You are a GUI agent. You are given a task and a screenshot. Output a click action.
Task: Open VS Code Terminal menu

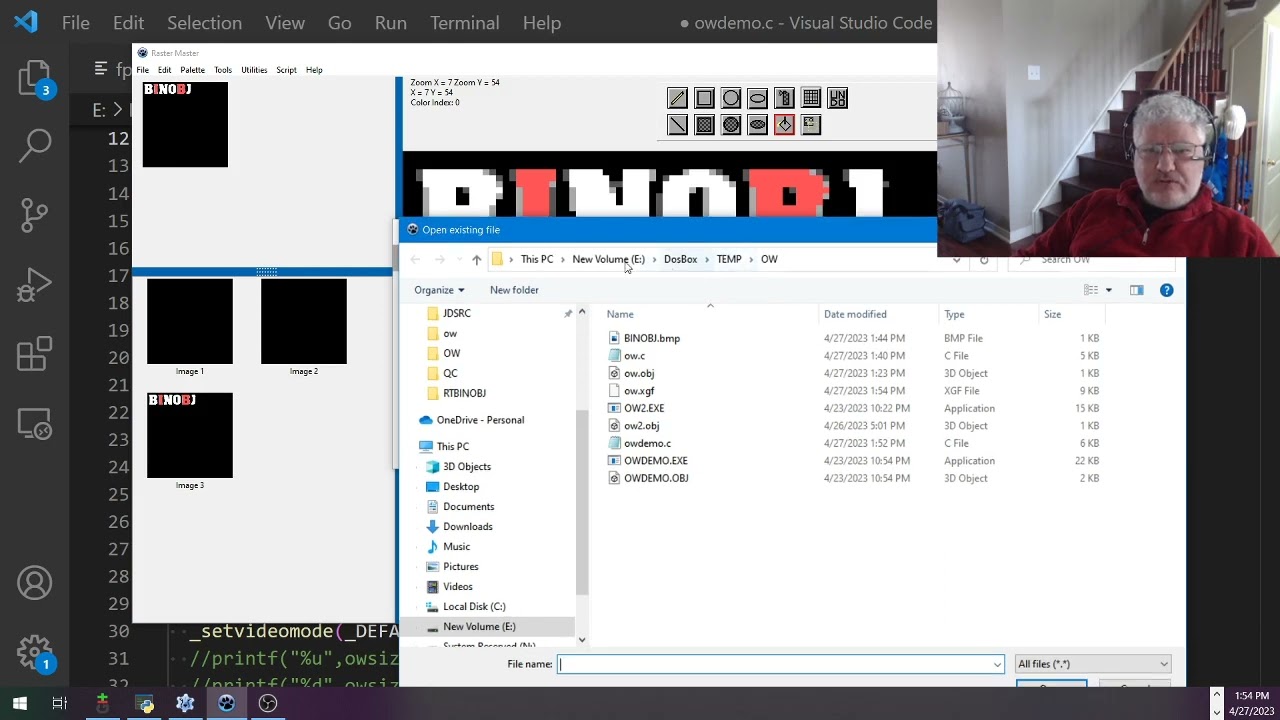tap(464, 22)
